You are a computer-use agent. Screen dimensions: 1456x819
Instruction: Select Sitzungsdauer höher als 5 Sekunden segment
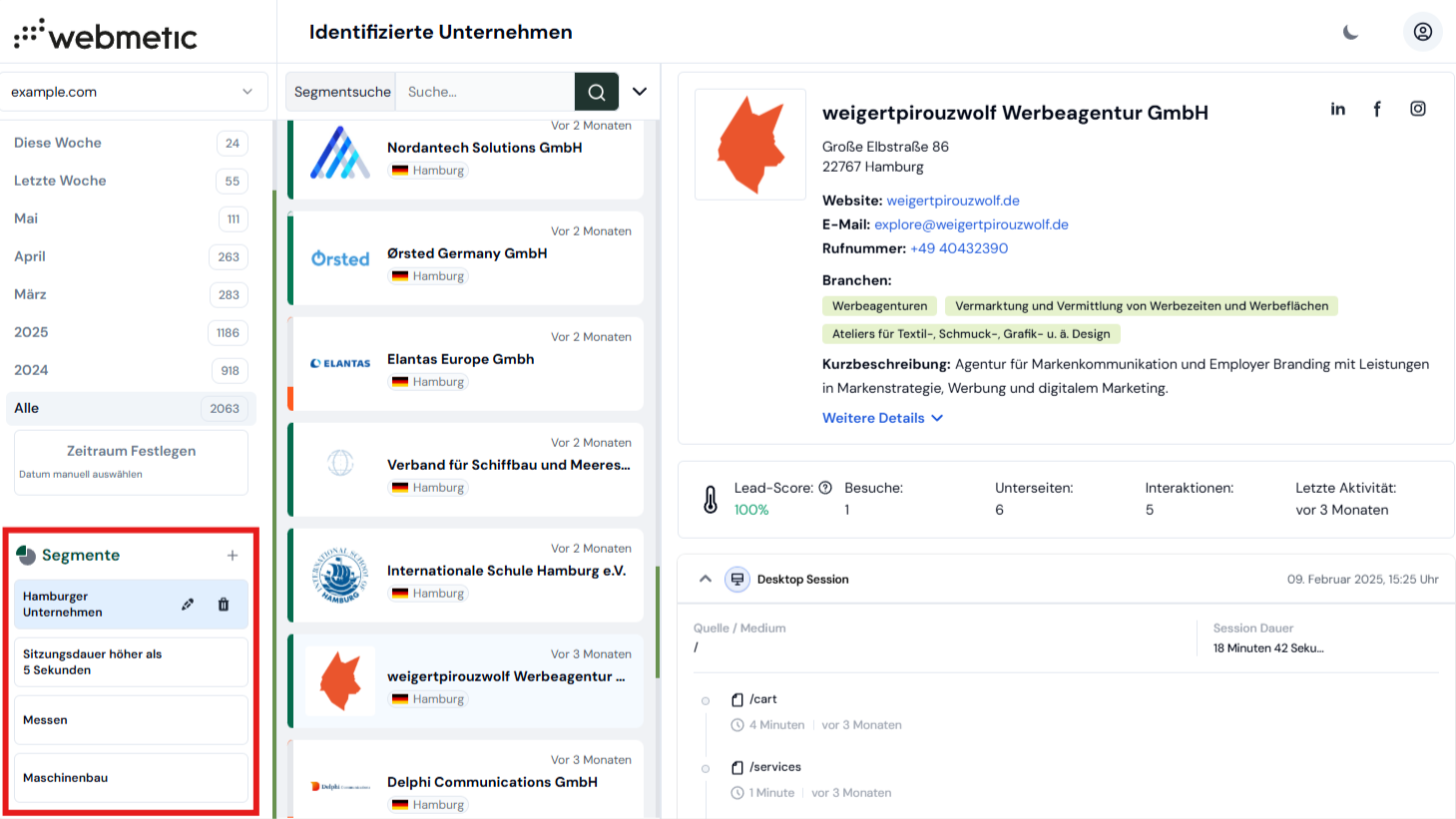point(131,662)
